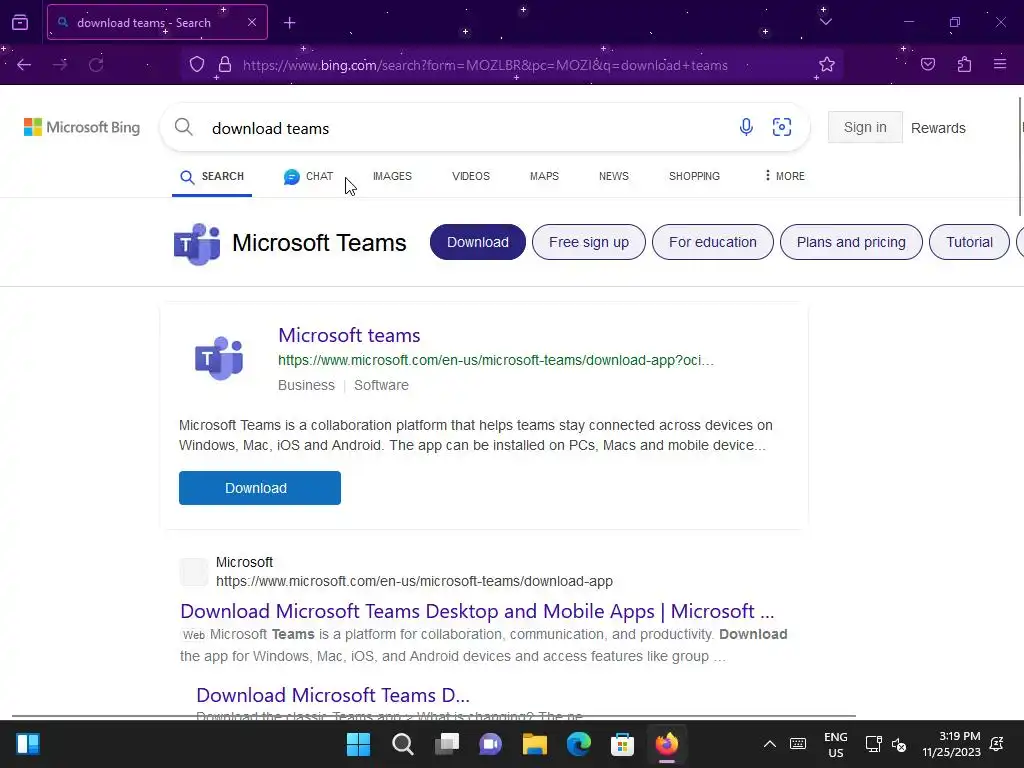Open Firefox application menu
This screenshot has height=768, width=1024.
[1000, 65]
